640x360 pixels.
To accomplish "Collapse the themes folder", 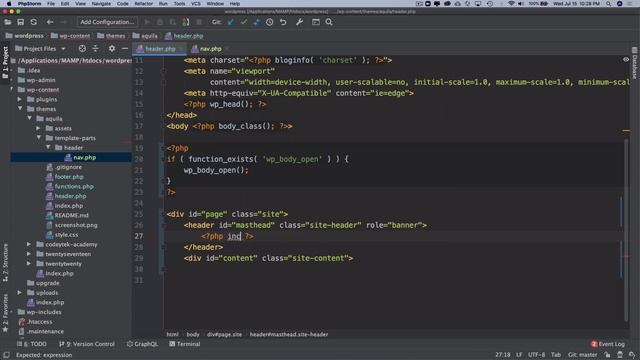I will point(20,109).
